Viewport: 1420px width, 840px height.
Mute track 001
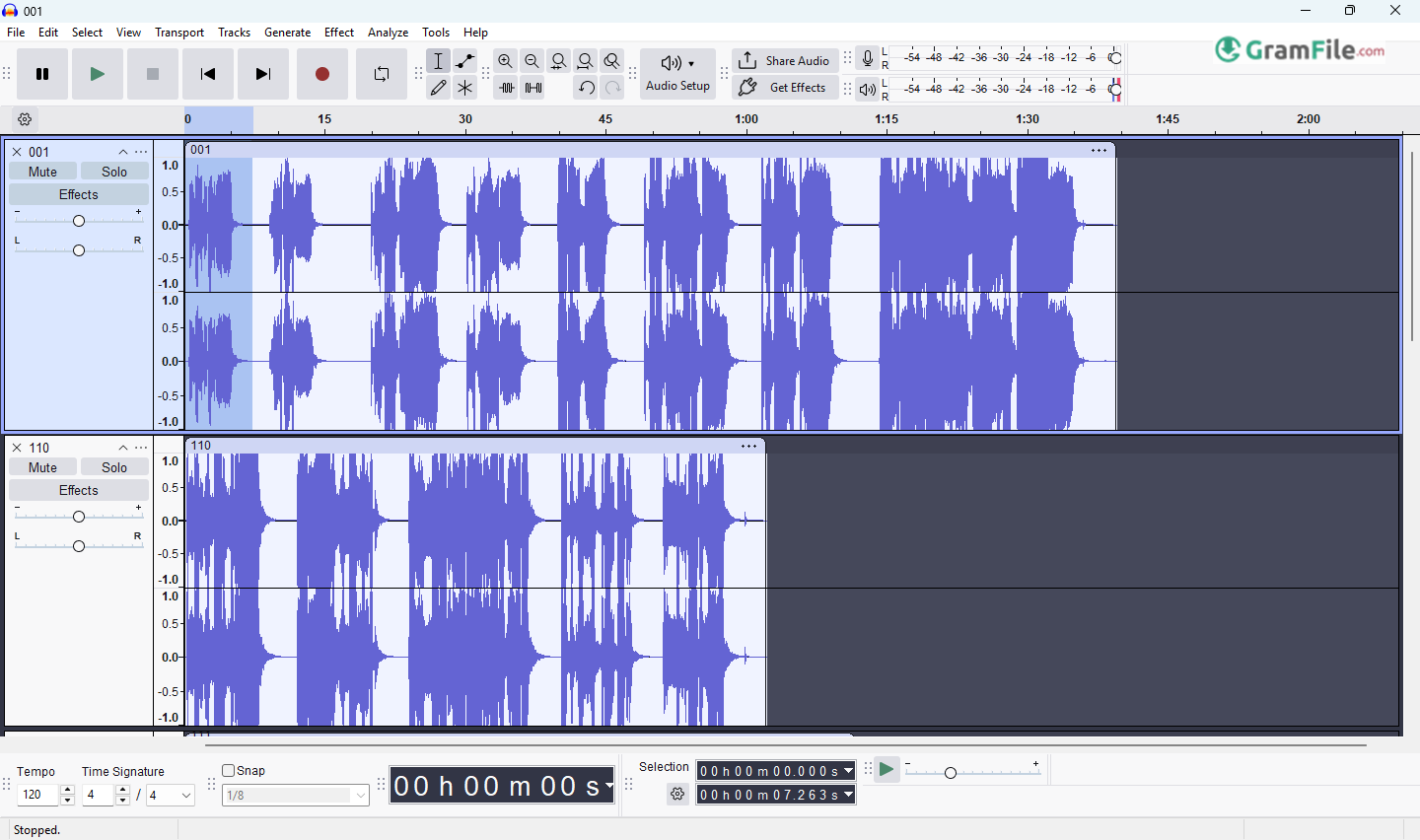point(42,172)
